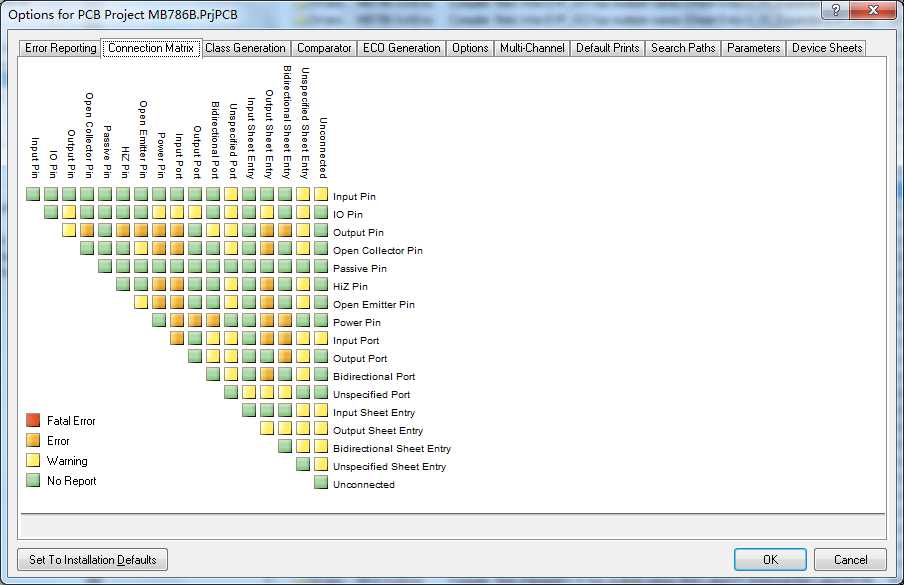The width and height of the screenshot is (904, 585).
Task: Toggle Output Pin row, Open Collector Pin column cell
Action: 87,231
